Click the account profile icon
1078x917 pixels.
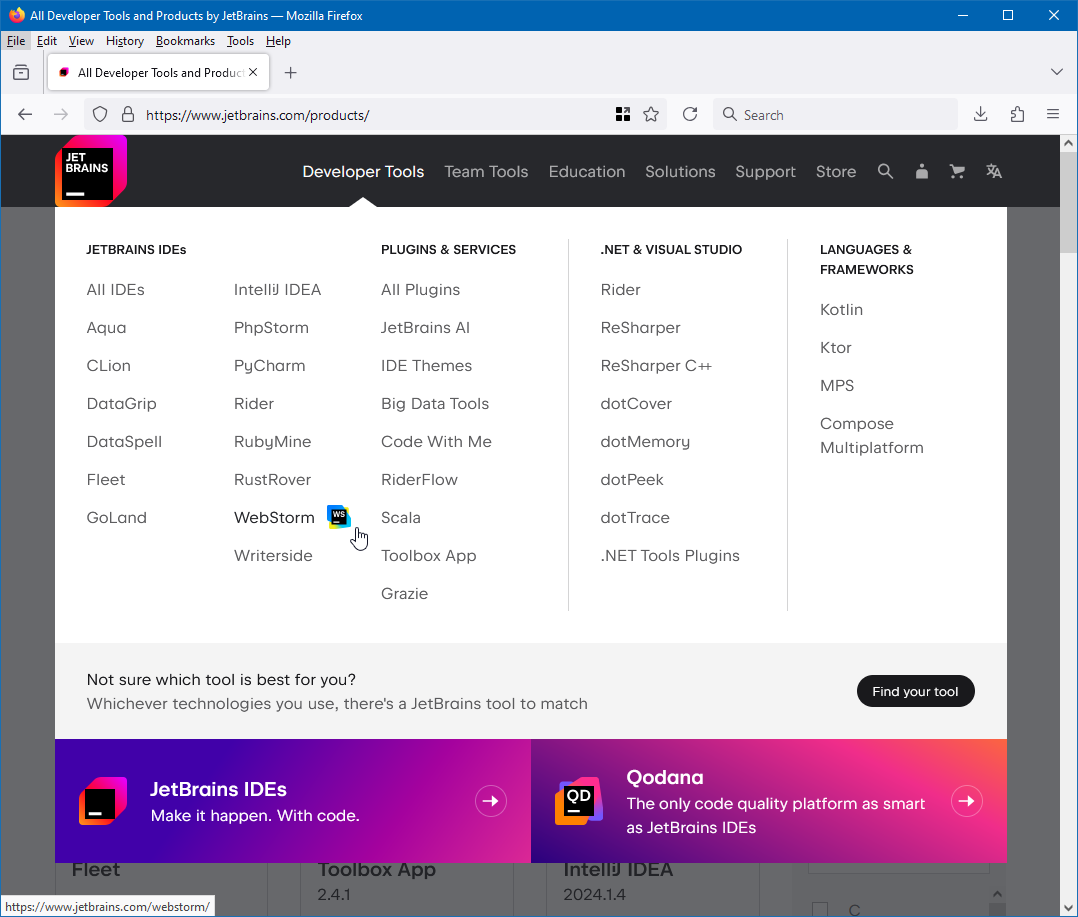point(921,171)
